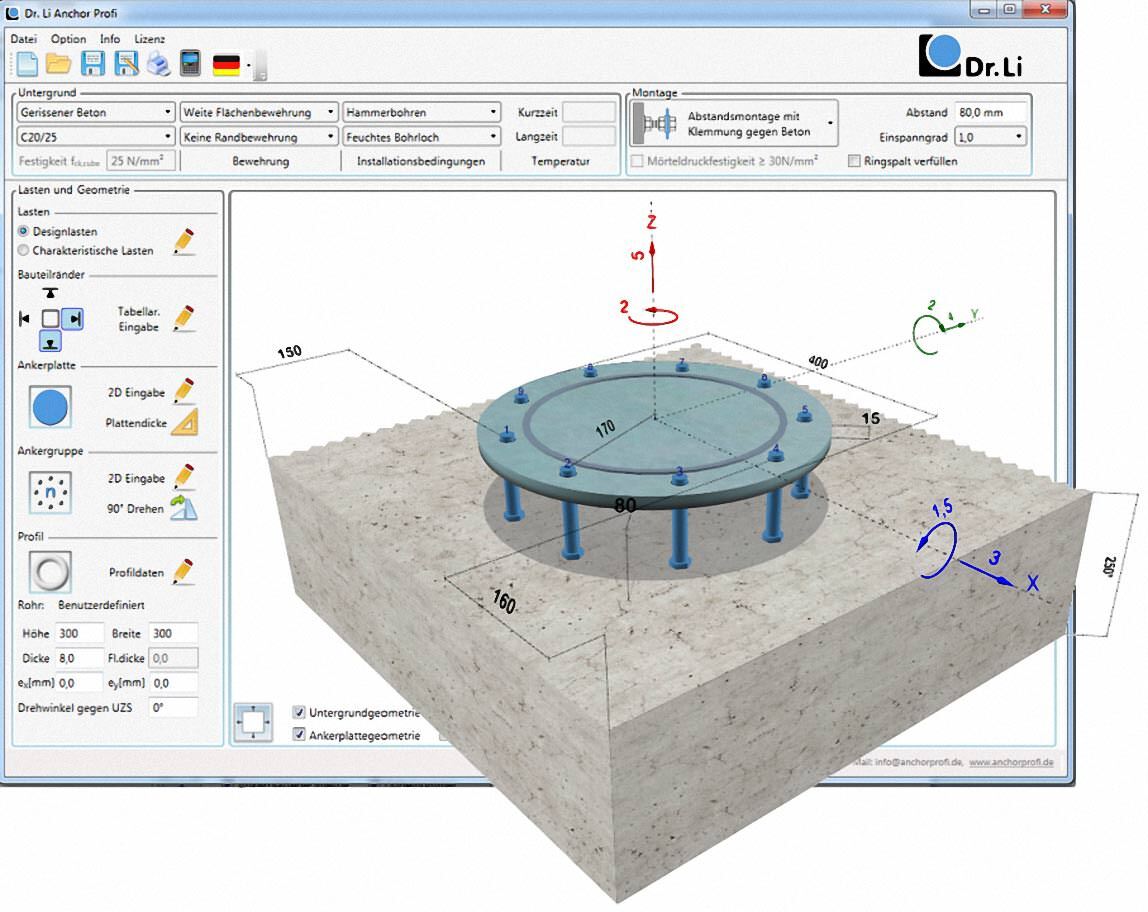Click the Langzeit temperature field

[589, 137]
